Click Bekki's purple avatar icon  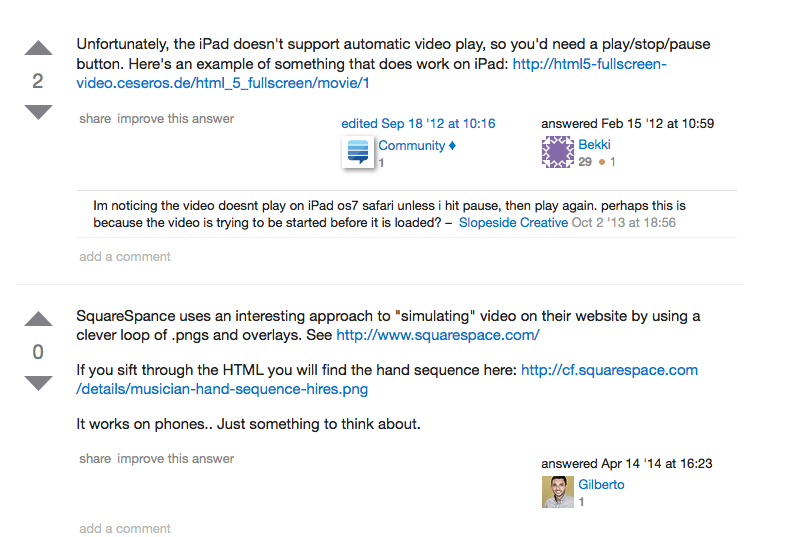(x=557, y=152)
